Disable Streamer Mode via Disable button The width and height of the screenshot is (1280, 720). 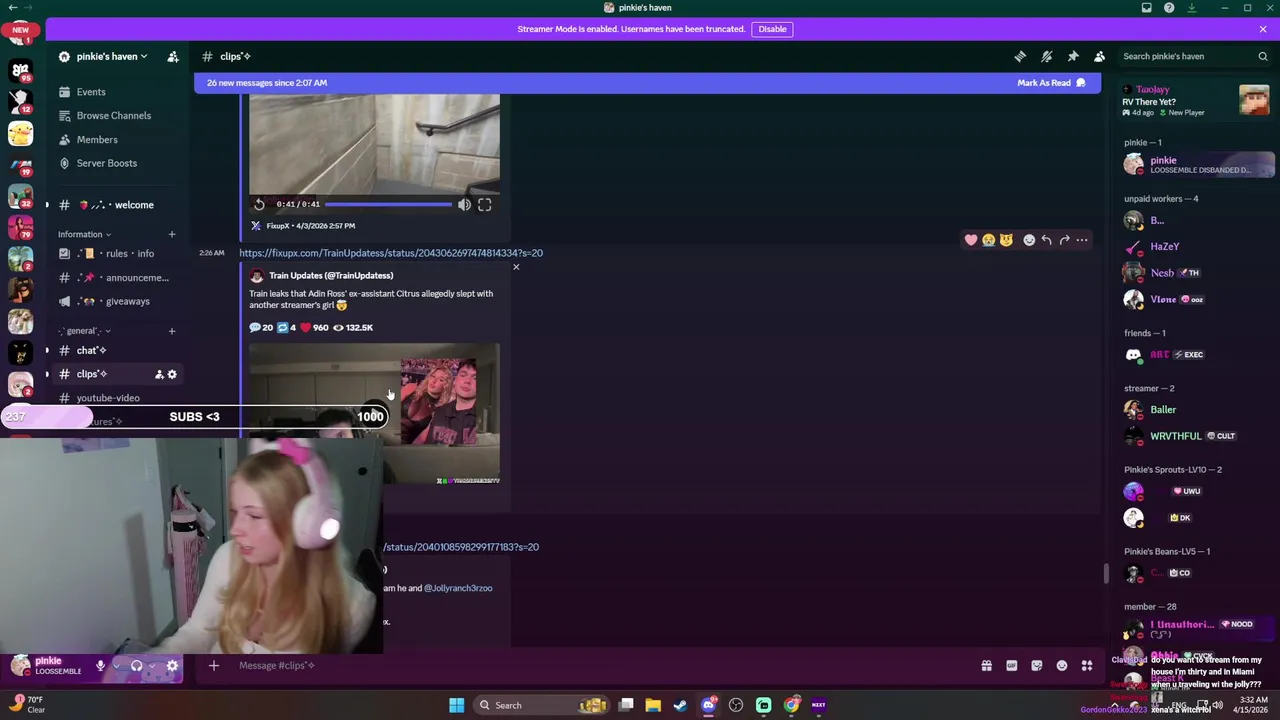[x=772, y=29]
